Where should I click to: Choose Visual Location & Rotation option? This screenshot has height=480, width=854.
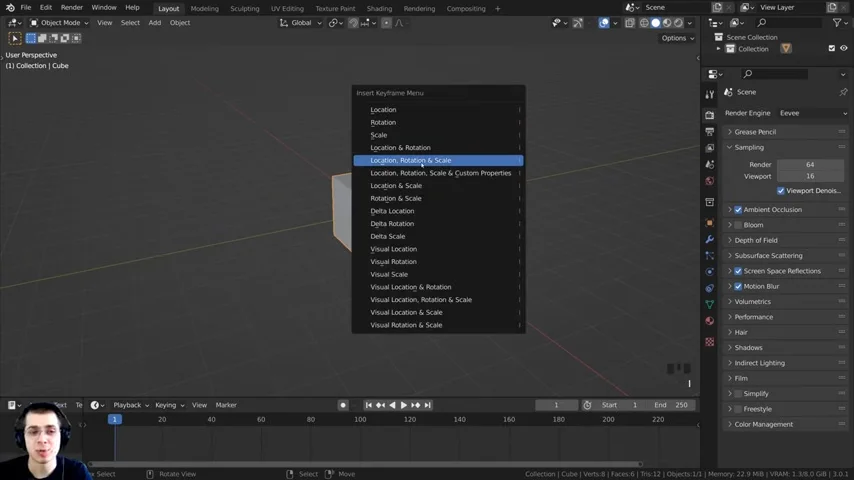click(438, 287)
